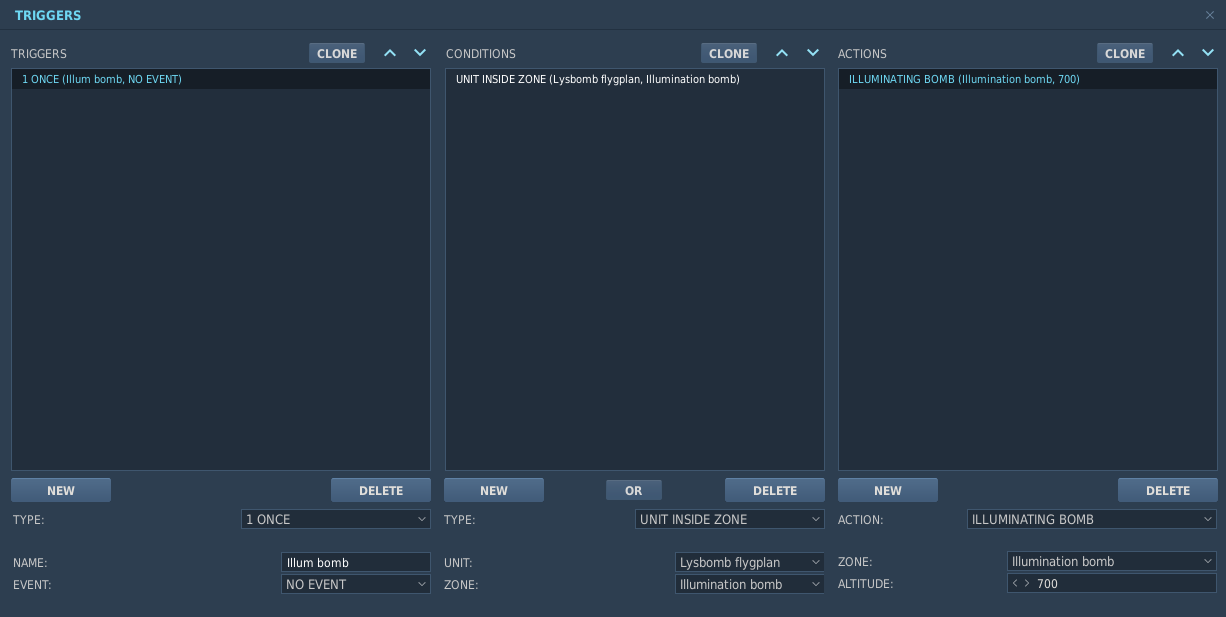1226x617 pixels.
Task: Move condition up with Conditions up arrow
Action: (x=782, y=53)
